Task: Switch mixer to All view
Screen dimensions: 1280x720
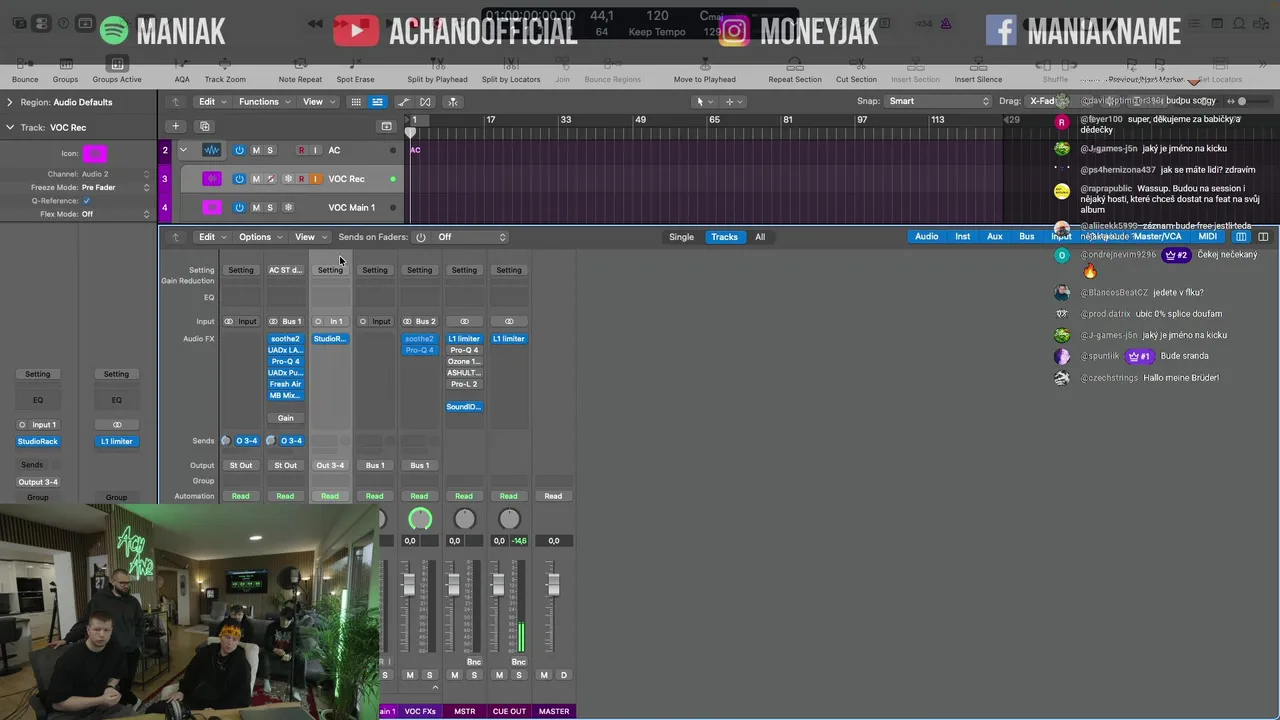Action: click(760, 237)
